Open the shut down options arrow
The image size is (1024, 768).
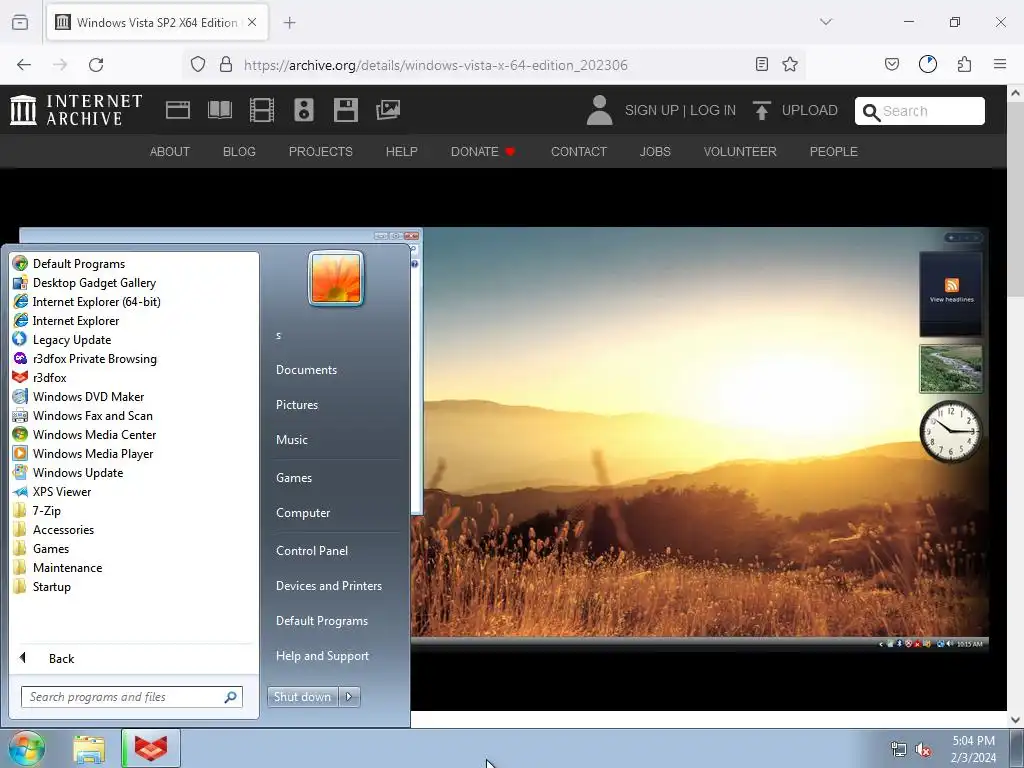point(349,697)
